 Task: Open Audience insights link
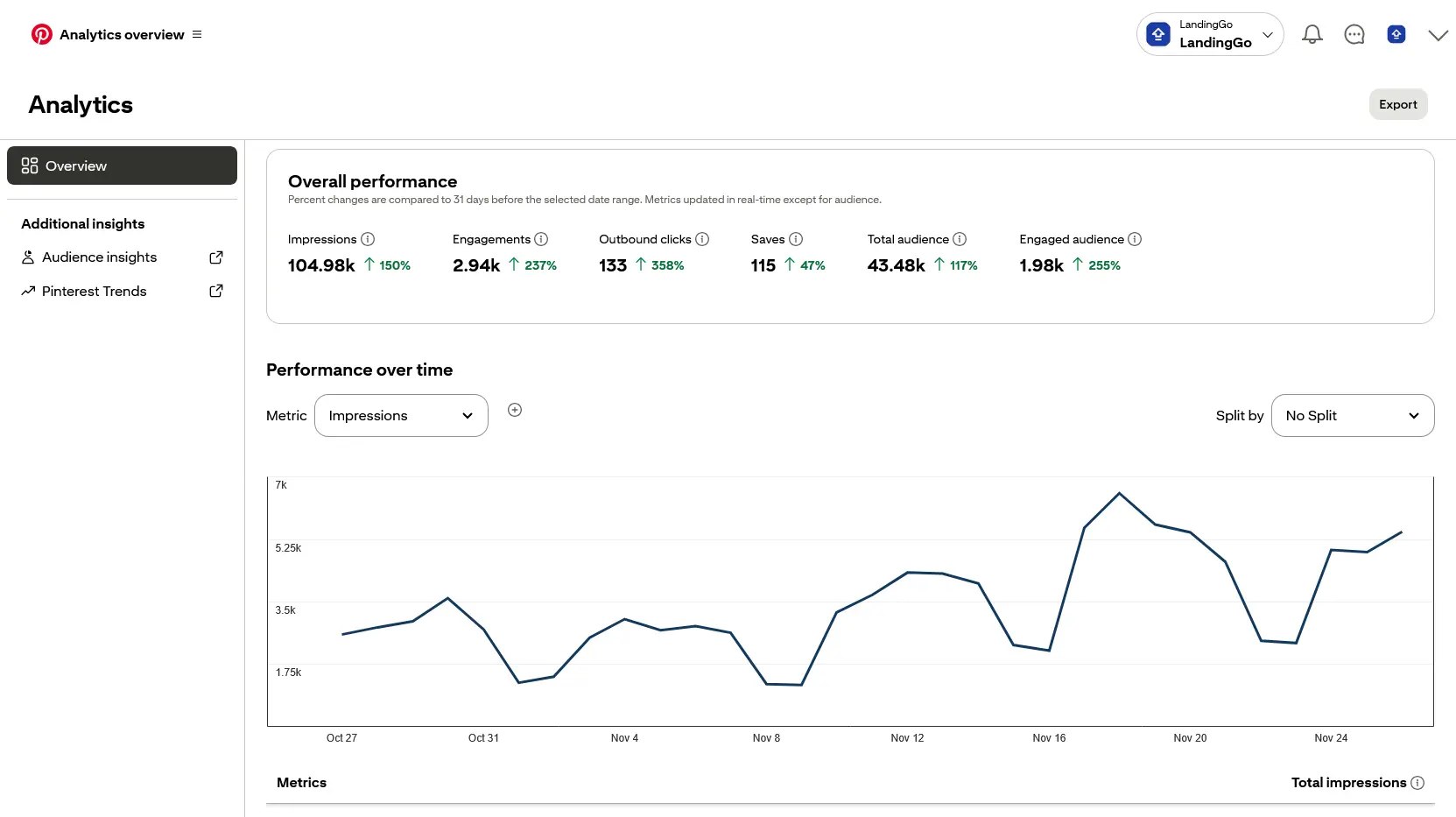tap(99, 257)
